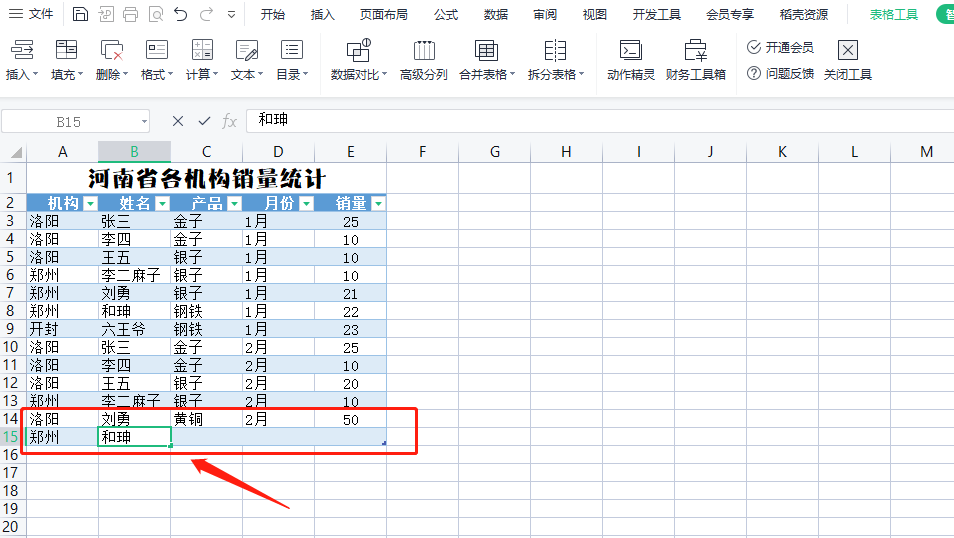
Task: Click the 问题反馈 link
Action: 781,74
